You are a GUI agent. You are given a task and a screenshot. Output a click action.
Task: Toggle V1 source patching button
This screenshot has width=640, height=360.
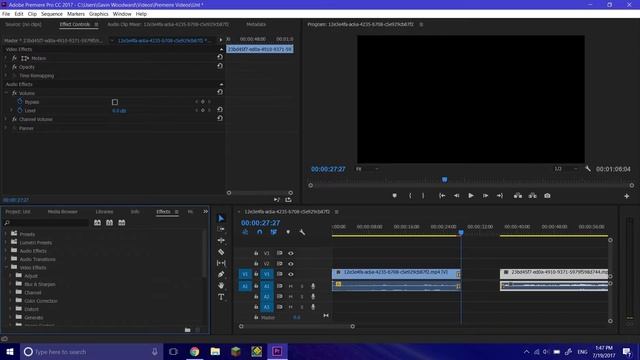[x=245, y=274]
